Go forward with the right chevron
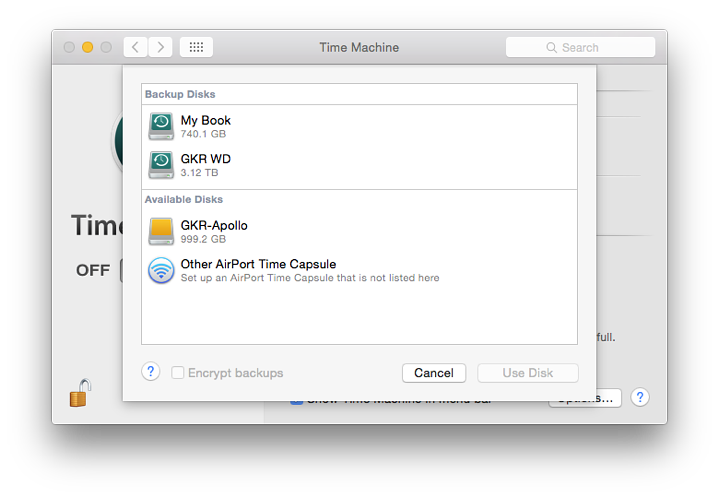This screenshot has height=498, width=719. click(160, 47)
